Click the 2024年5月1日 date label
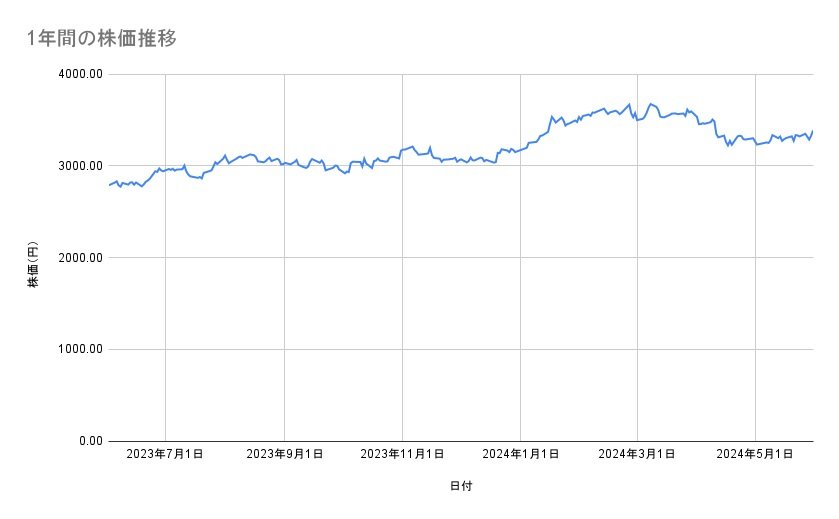This screenshot has width=839, height=519. point(755,454)
